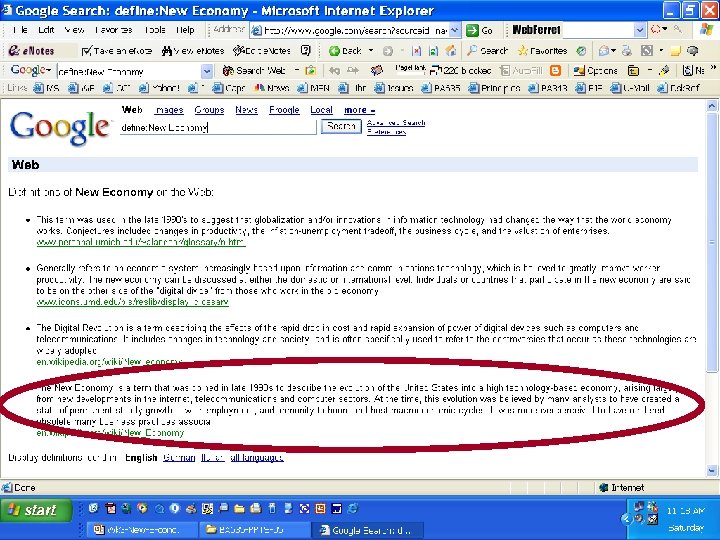Click the History icon next to Favorites
Screen dimensions: 720x540
(581, 51)
